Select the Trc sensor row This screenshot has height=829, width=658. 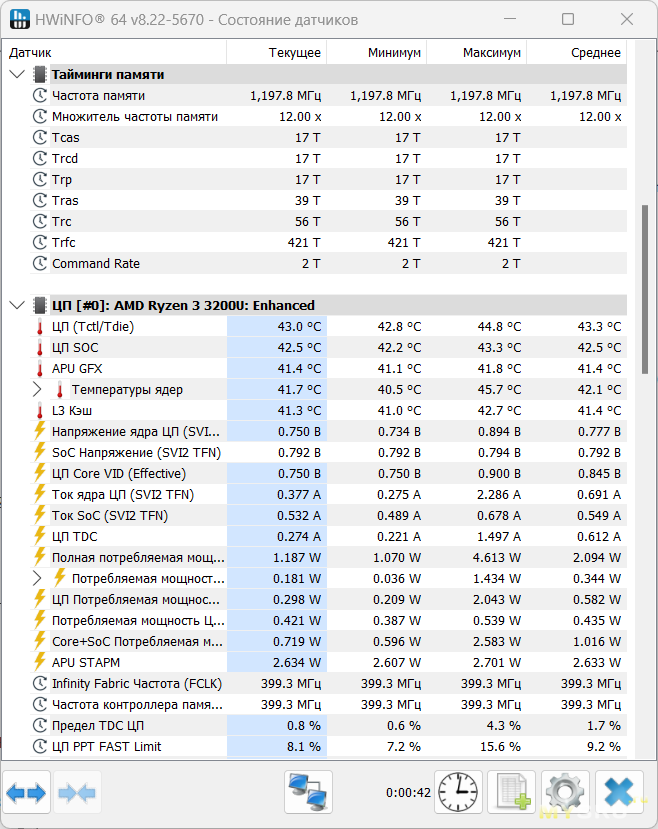(x=328, y=222)
